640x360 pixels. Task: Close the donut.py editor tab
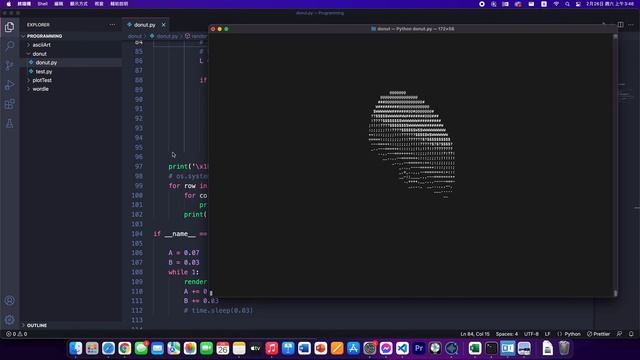tap(163, 25)
